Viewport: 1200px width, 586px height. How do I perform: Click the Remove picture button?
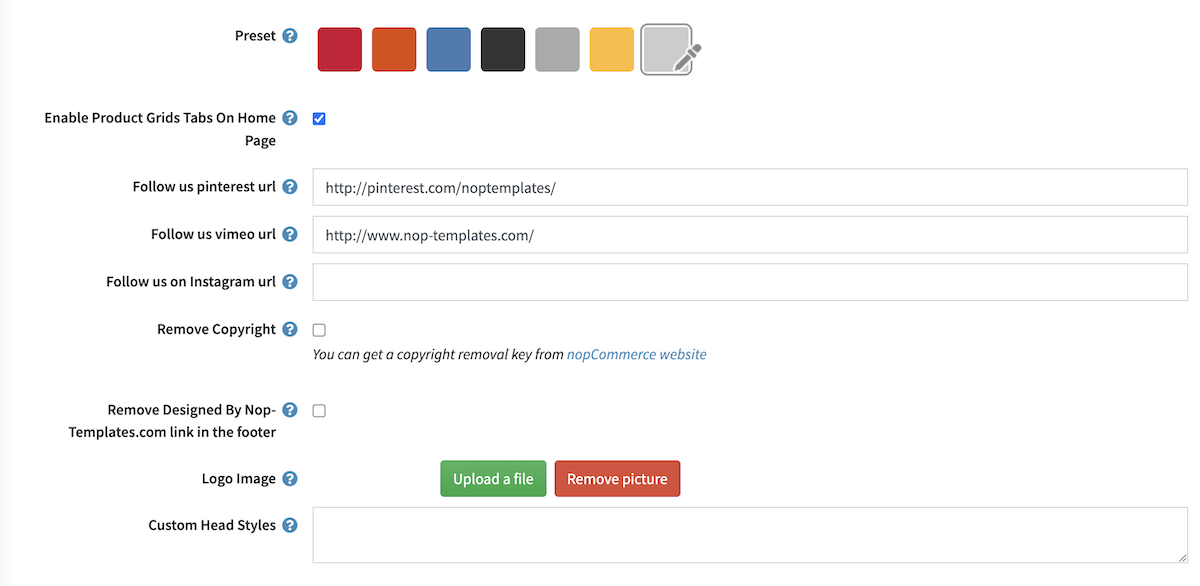tap(617, 479)
